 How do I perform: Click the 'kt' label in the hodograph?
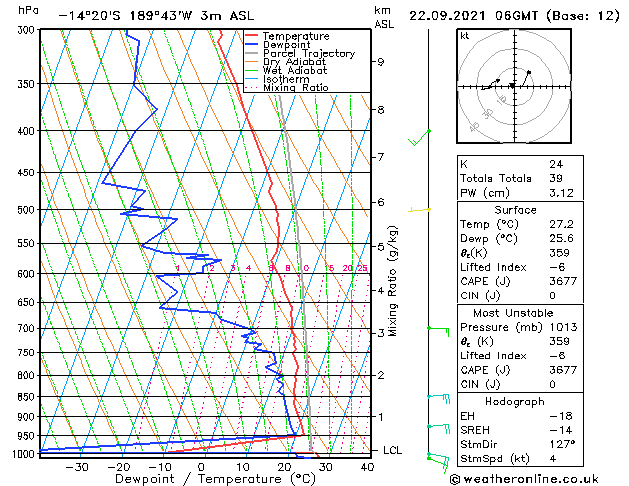click(464, 35)
